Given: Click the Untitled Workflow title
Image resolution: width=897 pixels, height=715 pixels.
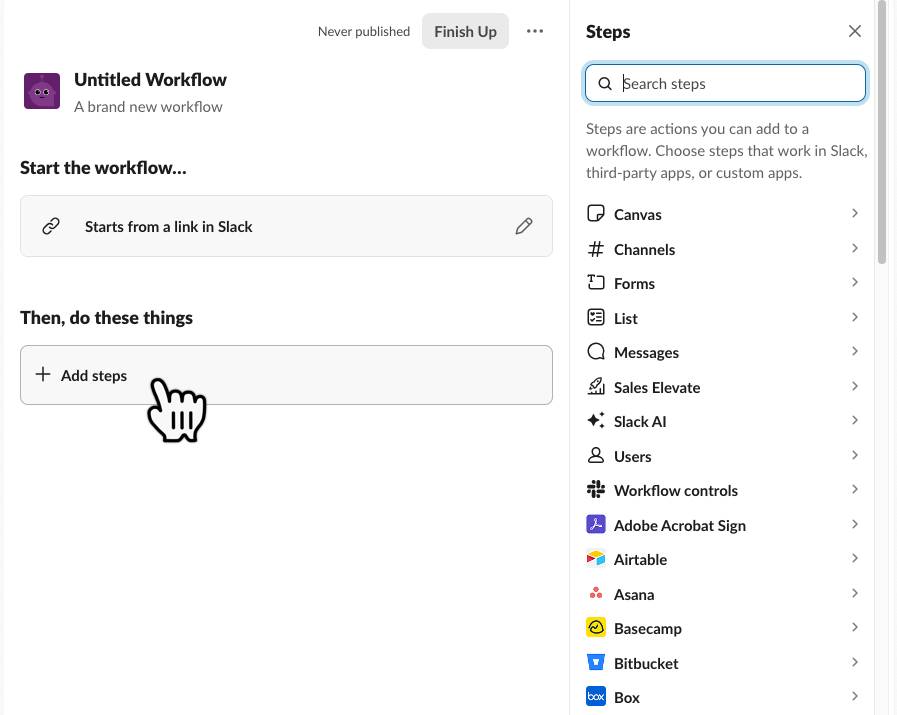Looking at the screenshot, I should [x=150, y=80].
